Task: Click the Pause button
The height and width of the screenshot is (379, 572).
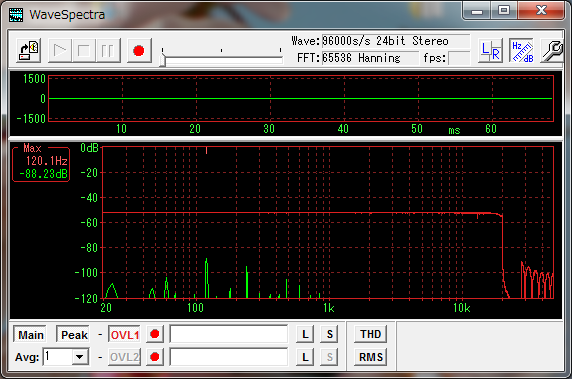Action: (x=108, y=51)
